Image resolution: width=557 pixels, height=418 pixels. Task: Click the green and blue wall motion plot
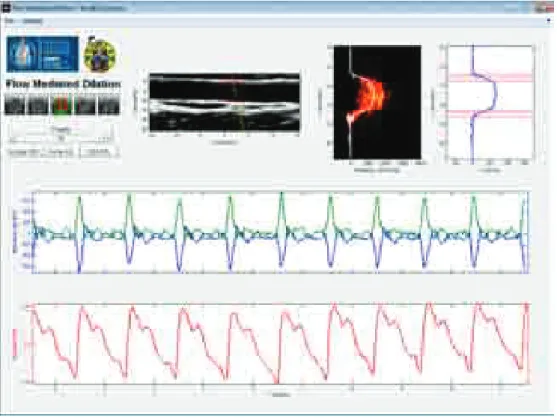(x=280, y=233)
